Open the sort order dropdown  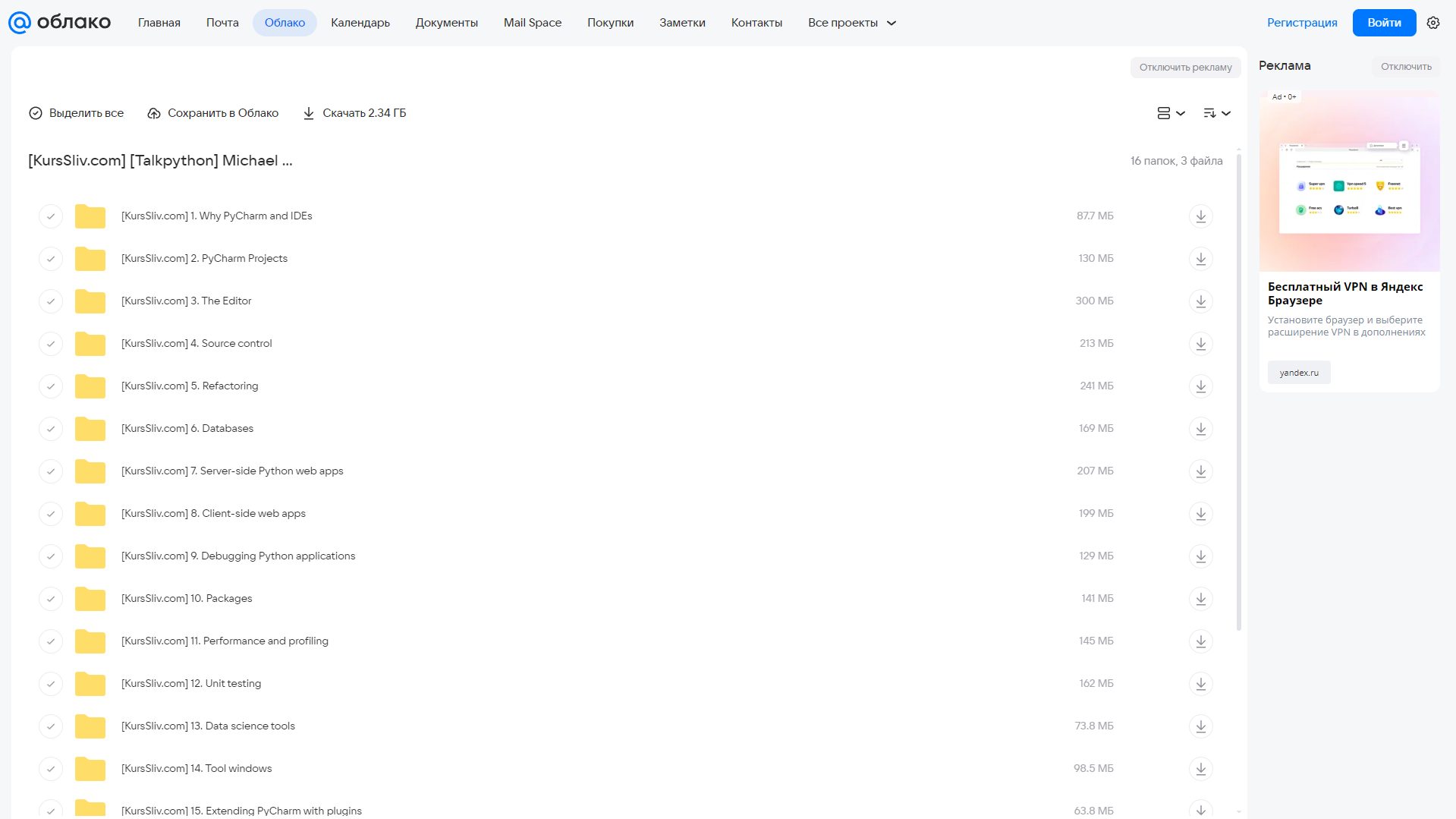(x=1216, y=113)
